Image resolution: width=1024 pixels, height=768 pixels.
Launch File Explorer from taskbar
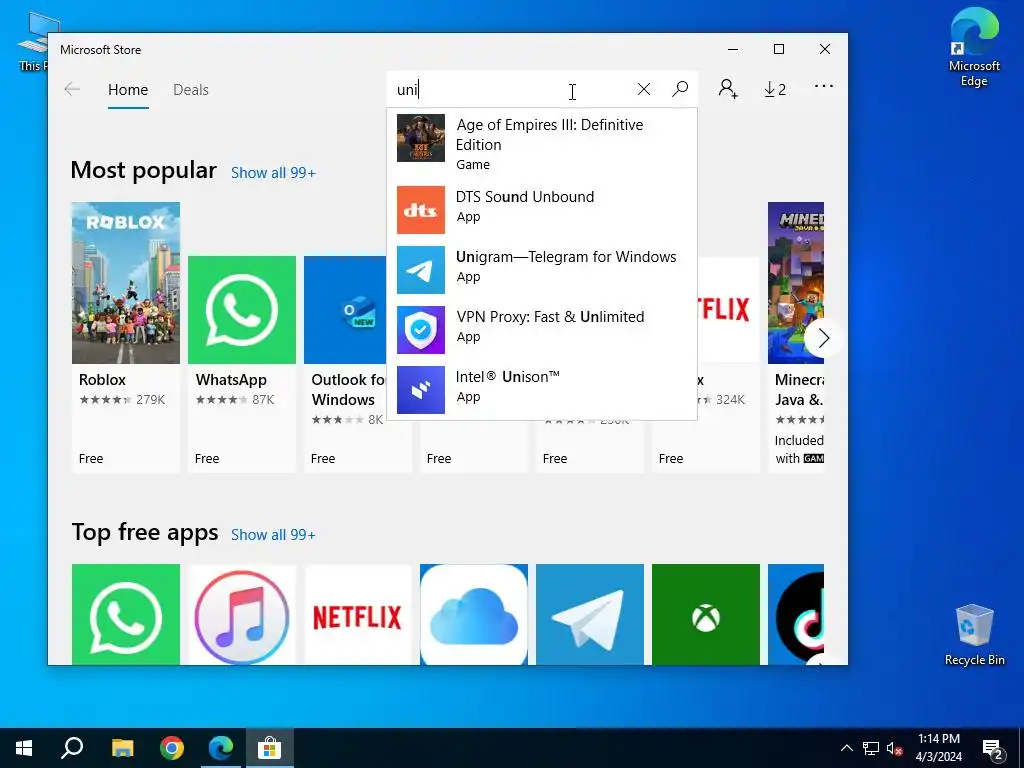click(122, 748)
